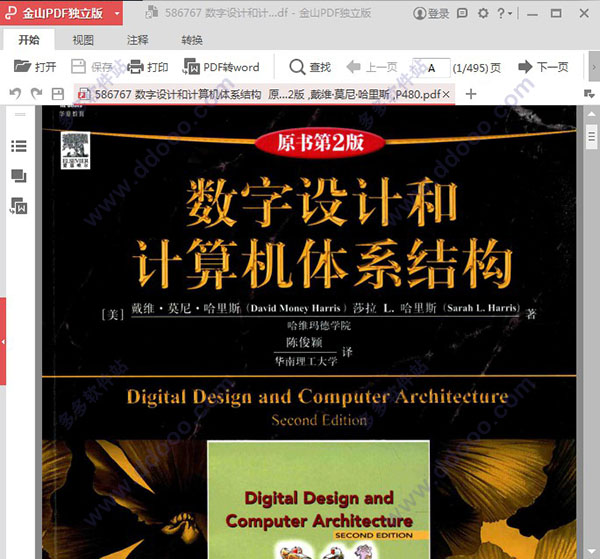
Task: Open the 查找 search tool
Action: tap(310, 67)
